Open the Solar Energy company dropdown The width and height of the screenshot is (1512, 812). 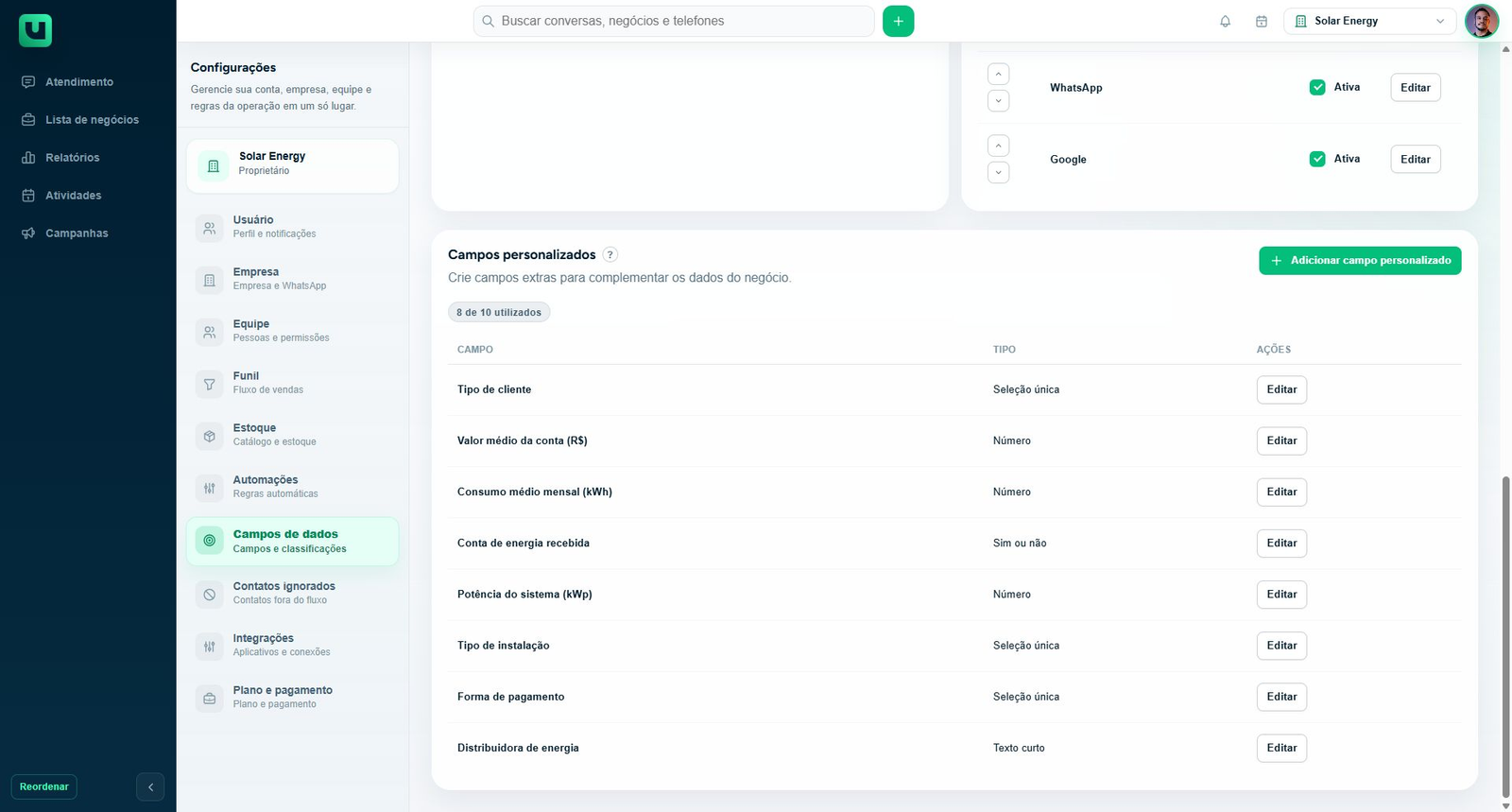pos(1369,21)
